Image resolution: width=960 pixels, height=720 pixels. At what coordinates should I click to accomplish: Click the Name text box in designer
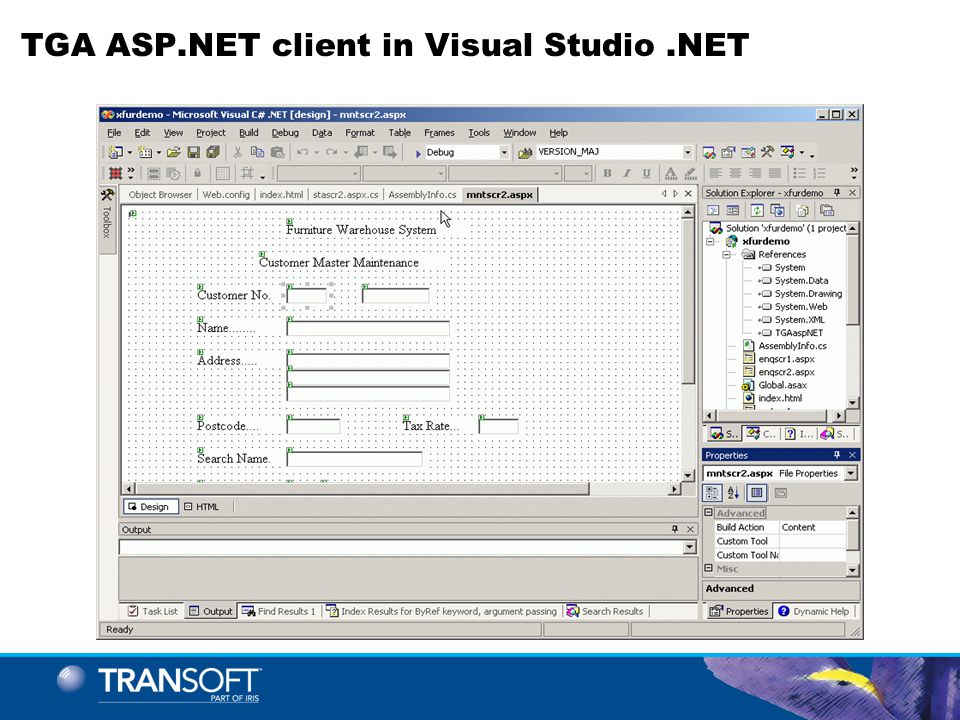pyautogui.click(x=368, y=328)
